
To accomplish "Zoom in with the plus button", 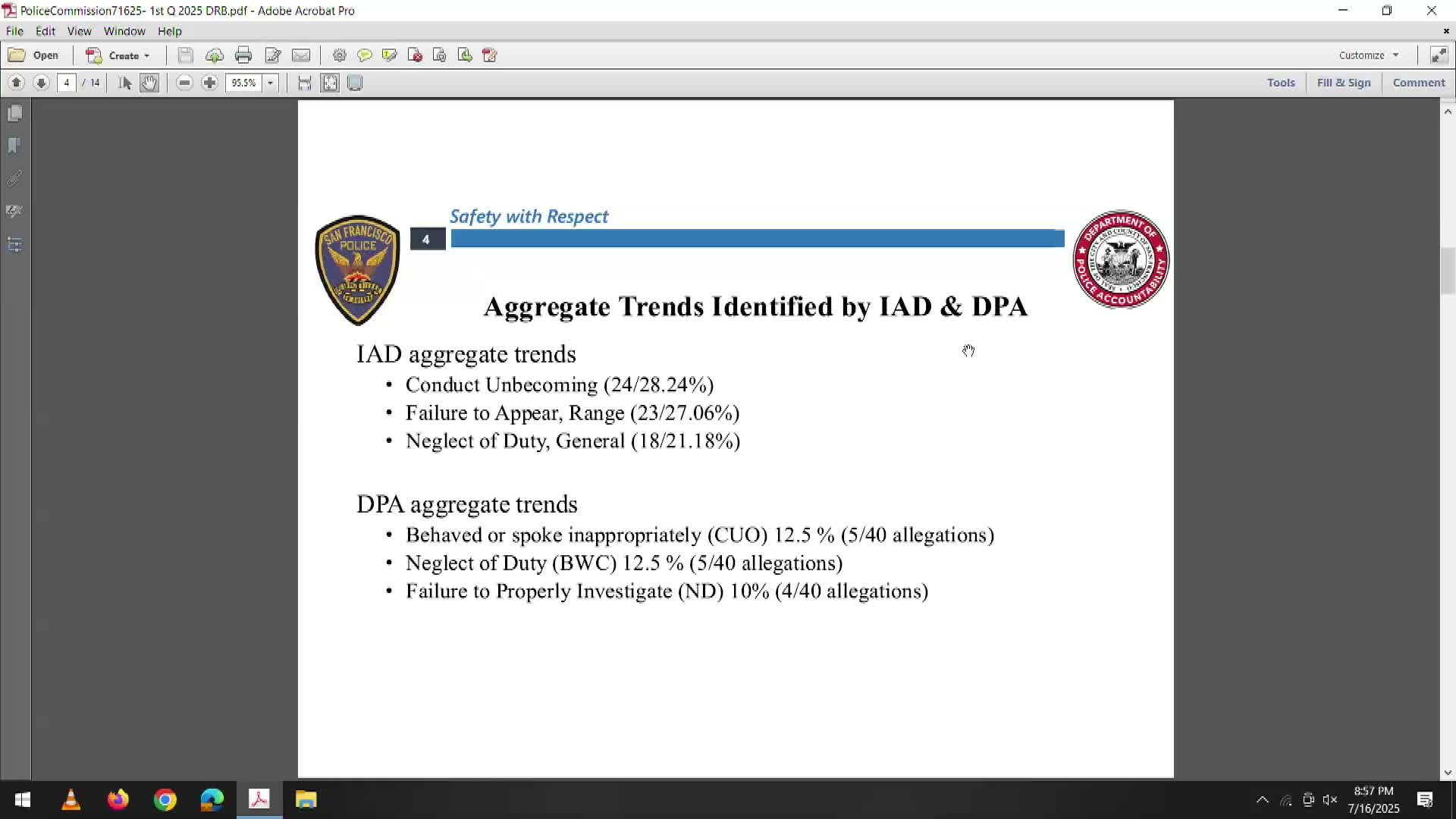I will point(210,83).
